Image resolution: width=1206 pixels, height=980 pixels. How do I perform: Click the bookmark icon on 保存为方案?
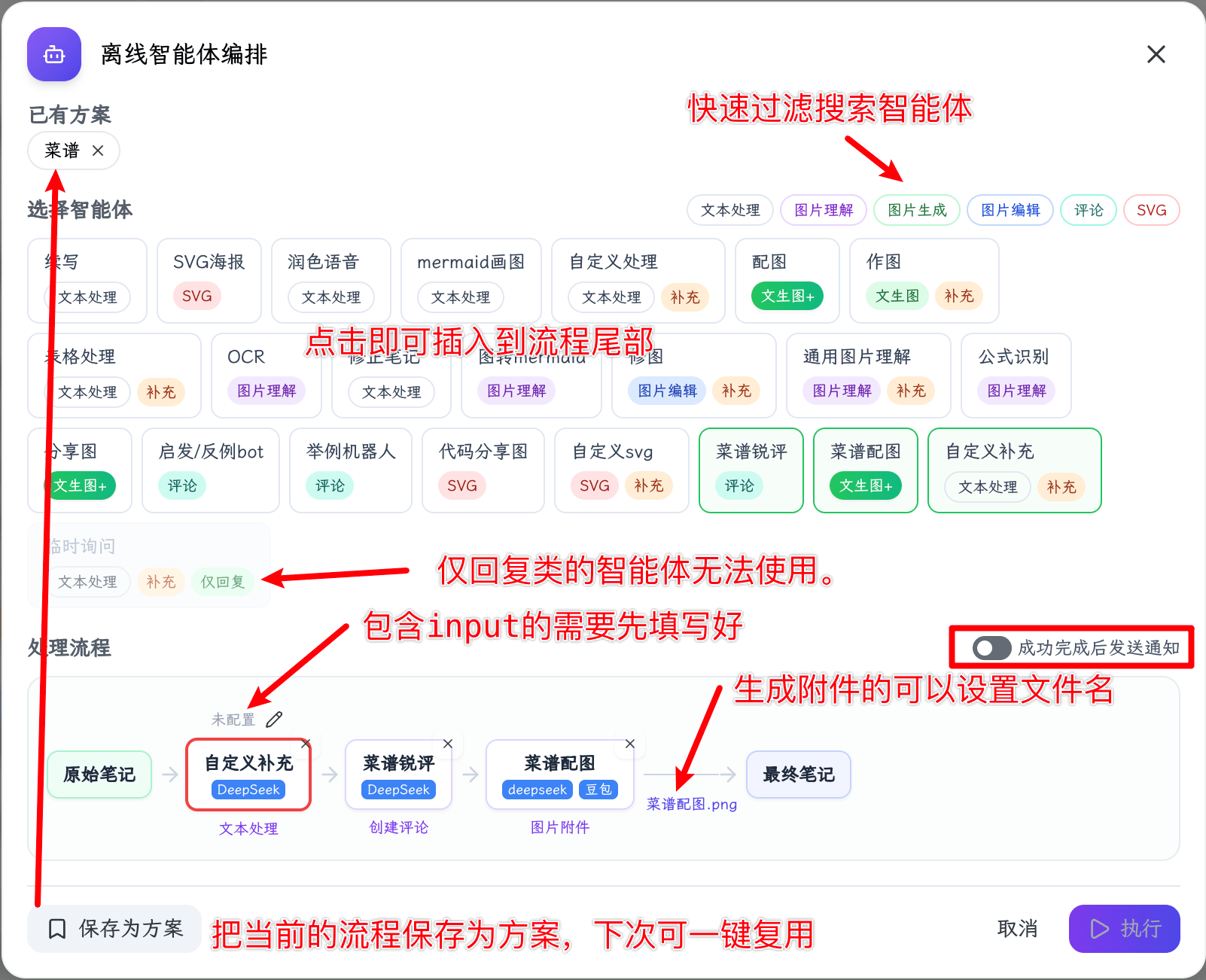57,929
